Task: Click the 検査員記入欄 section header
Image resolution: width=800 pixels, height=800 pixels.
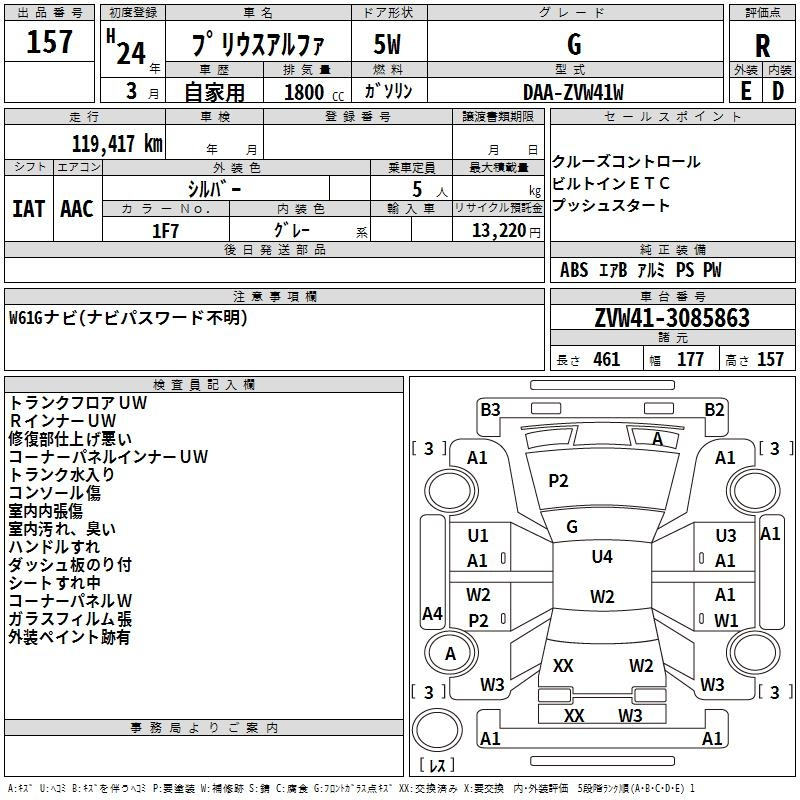Action: 204,385
